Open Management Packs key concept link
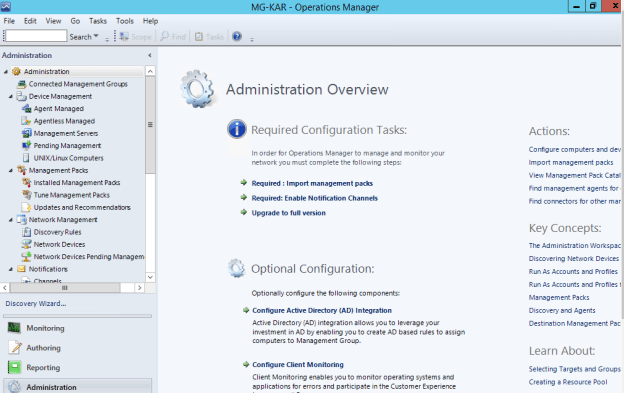The width and height of the screenshot is (624, 393). [x=559, y=298]
